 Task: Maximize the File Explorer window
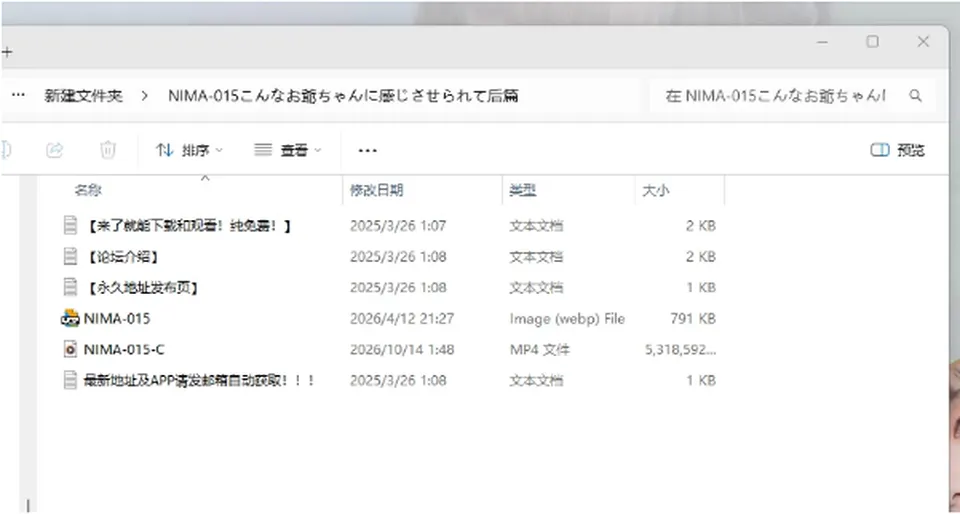[872, 42]
